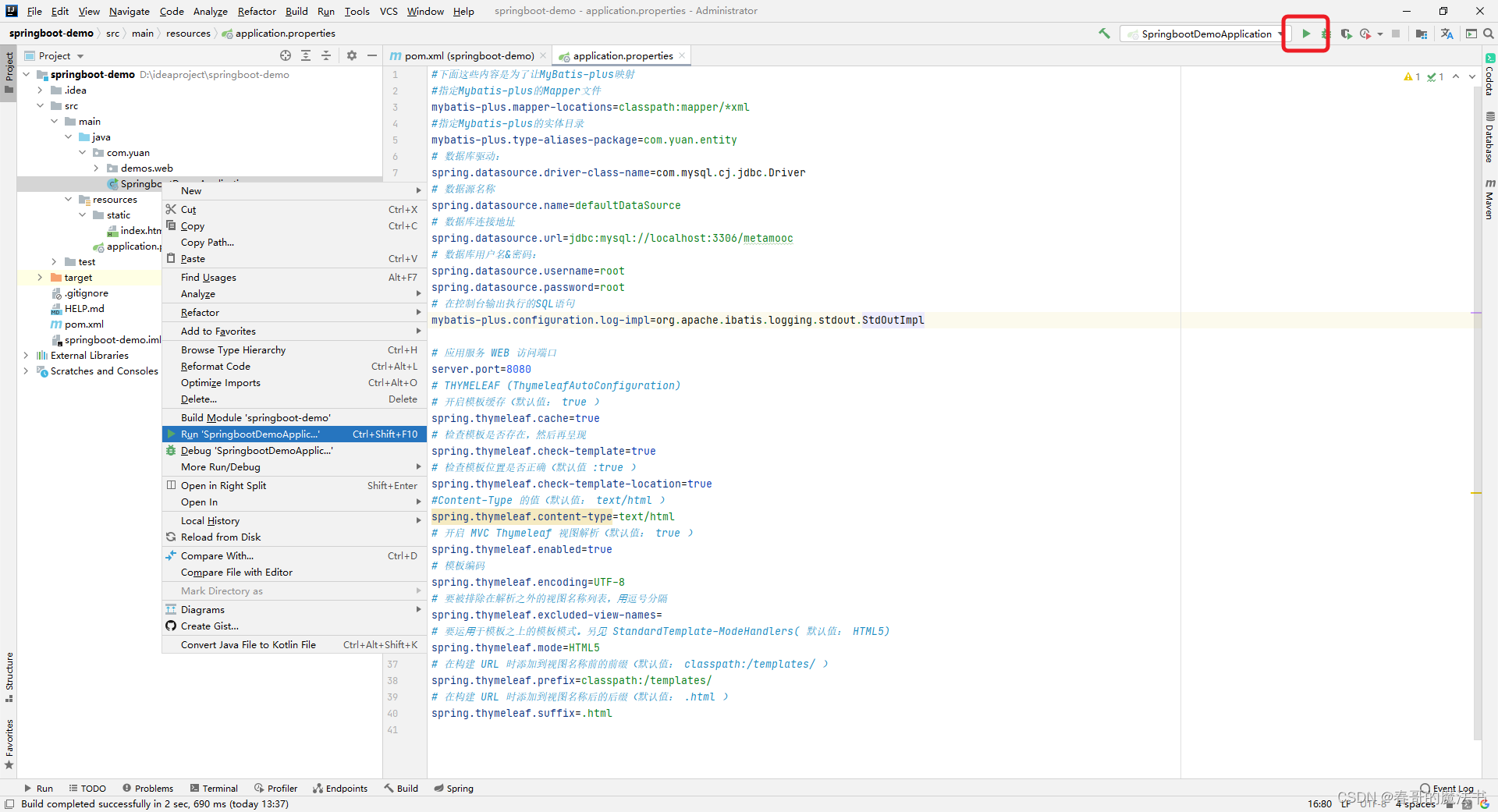Run the application with Coverage icon
This screenshot has height=812, width=1498.
click(x=1346, y=34)
